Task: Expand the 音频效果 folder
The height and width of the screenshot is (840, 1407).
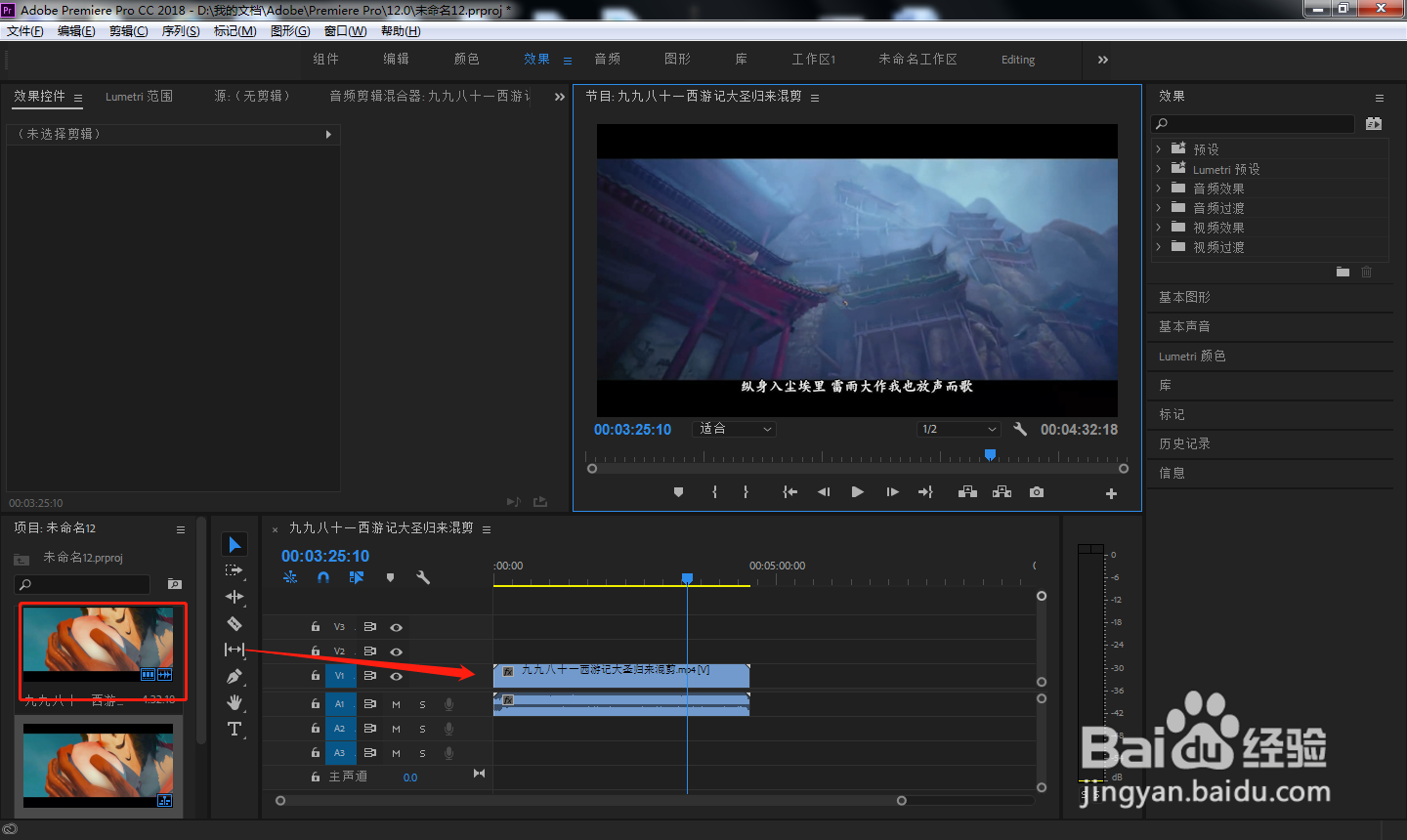Action: (1159, 189)
